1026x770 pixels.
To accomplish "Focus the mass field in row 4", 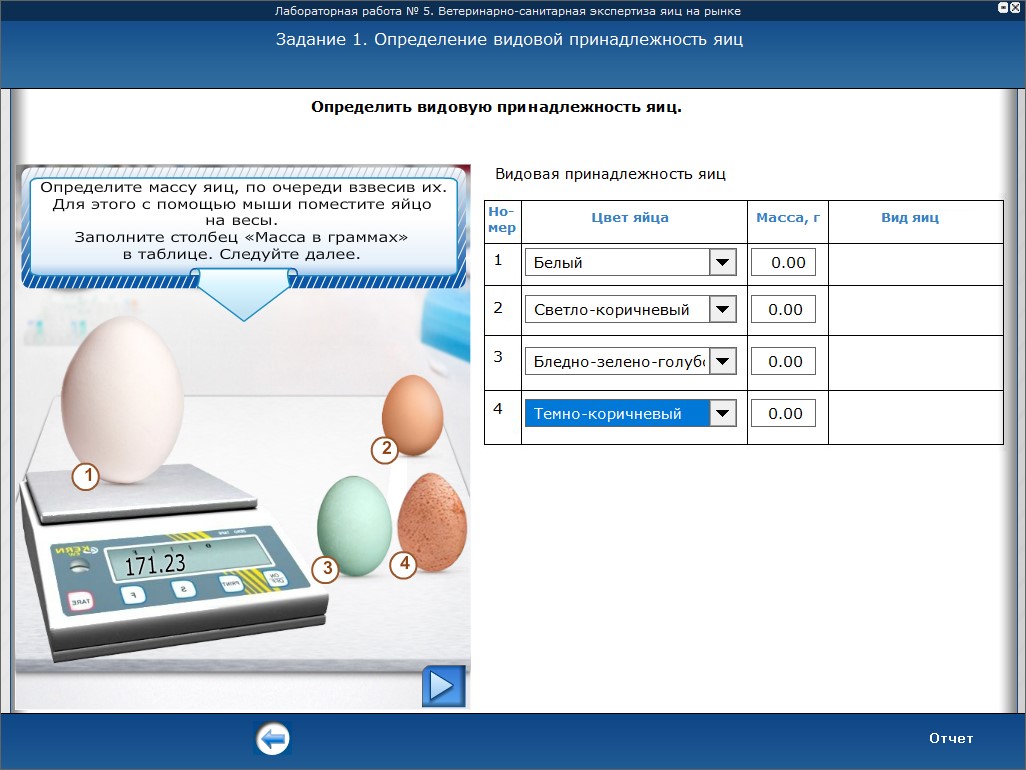I will click(x=783, y=414).
